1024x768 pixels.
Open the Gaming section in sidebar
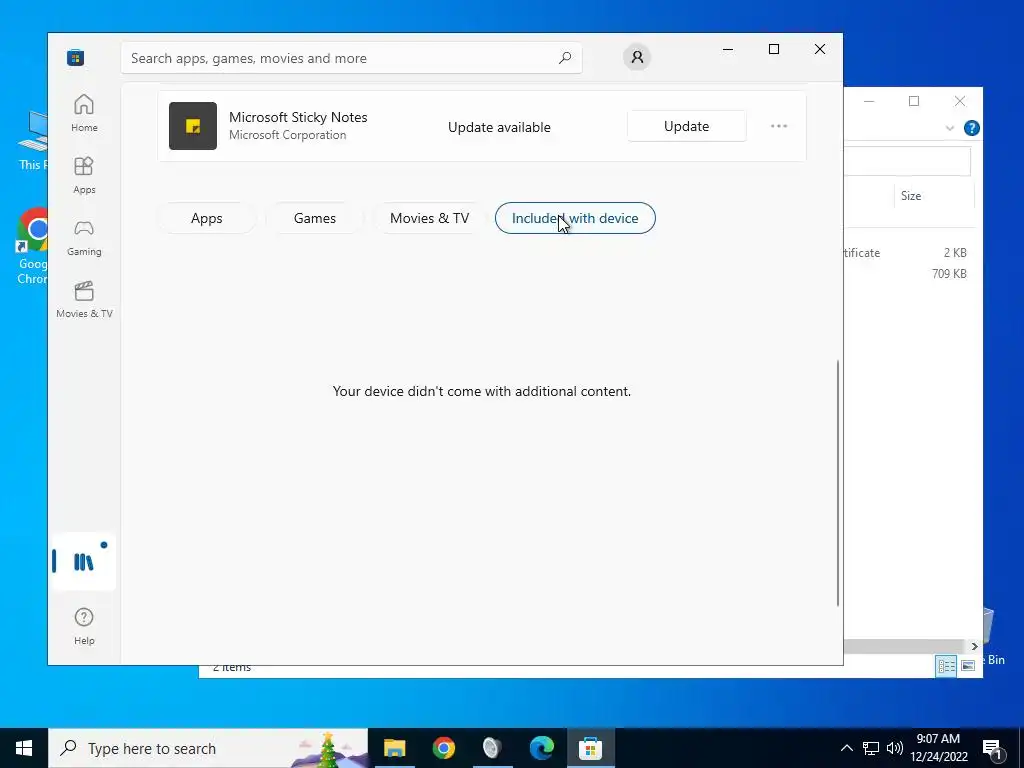[x=84, y=237]
